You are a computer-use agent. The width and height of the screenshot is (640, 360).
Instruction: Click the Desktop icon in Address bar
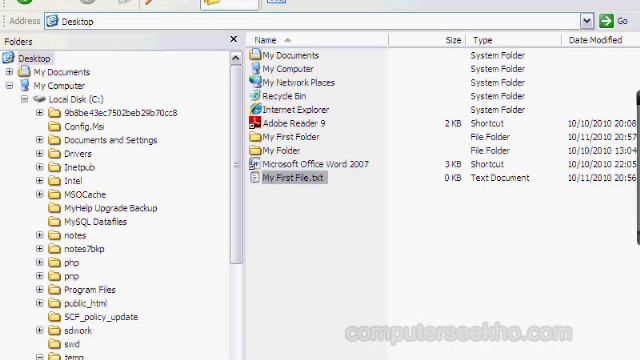[x=52, y=21]
